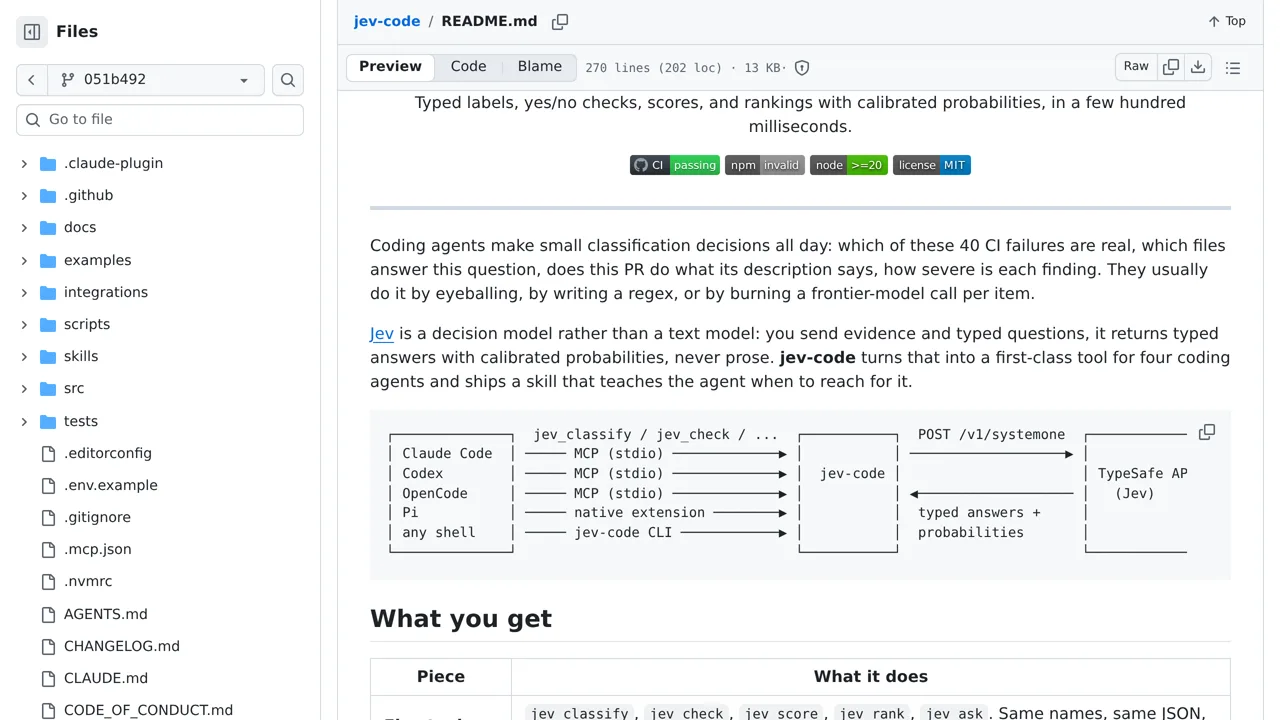The height and width of the screenshot is (720, 1280).
Task: Switch to the Preview tab
Action: pos(390,67)
